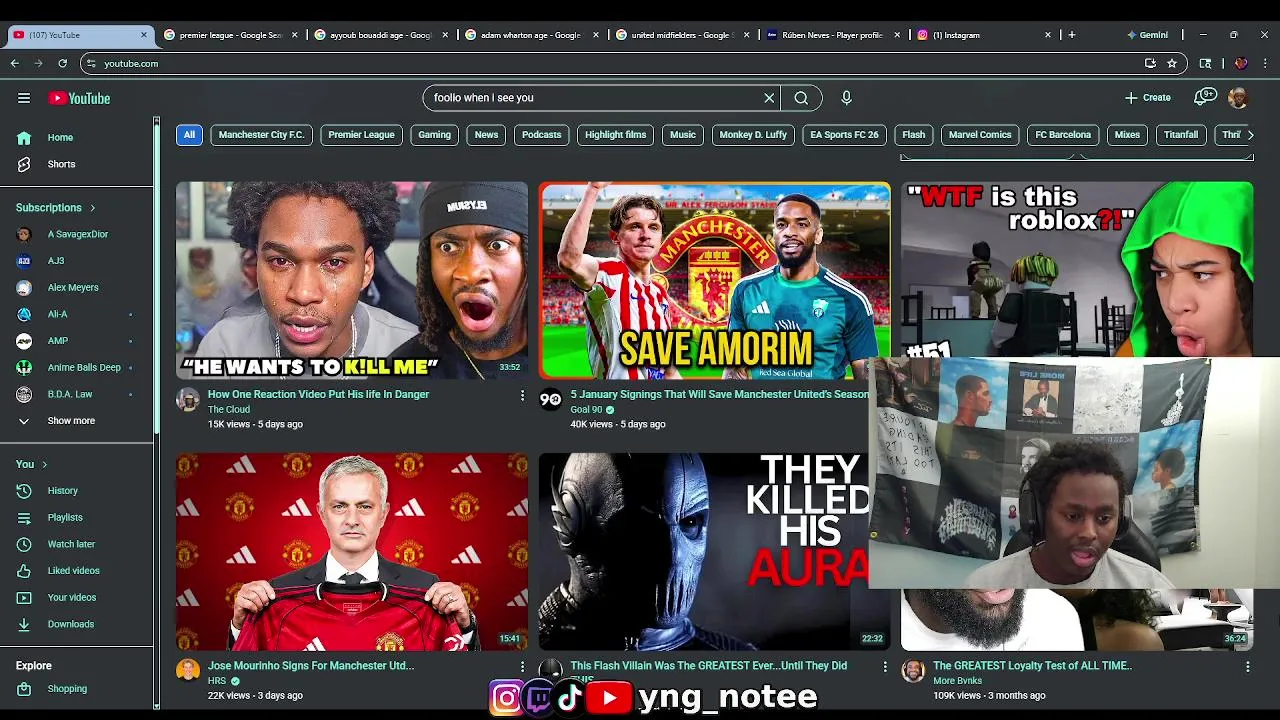Expand the Subscriptions section
The width and height of the screenshot is (1280, 720).
tap(56, 208)
